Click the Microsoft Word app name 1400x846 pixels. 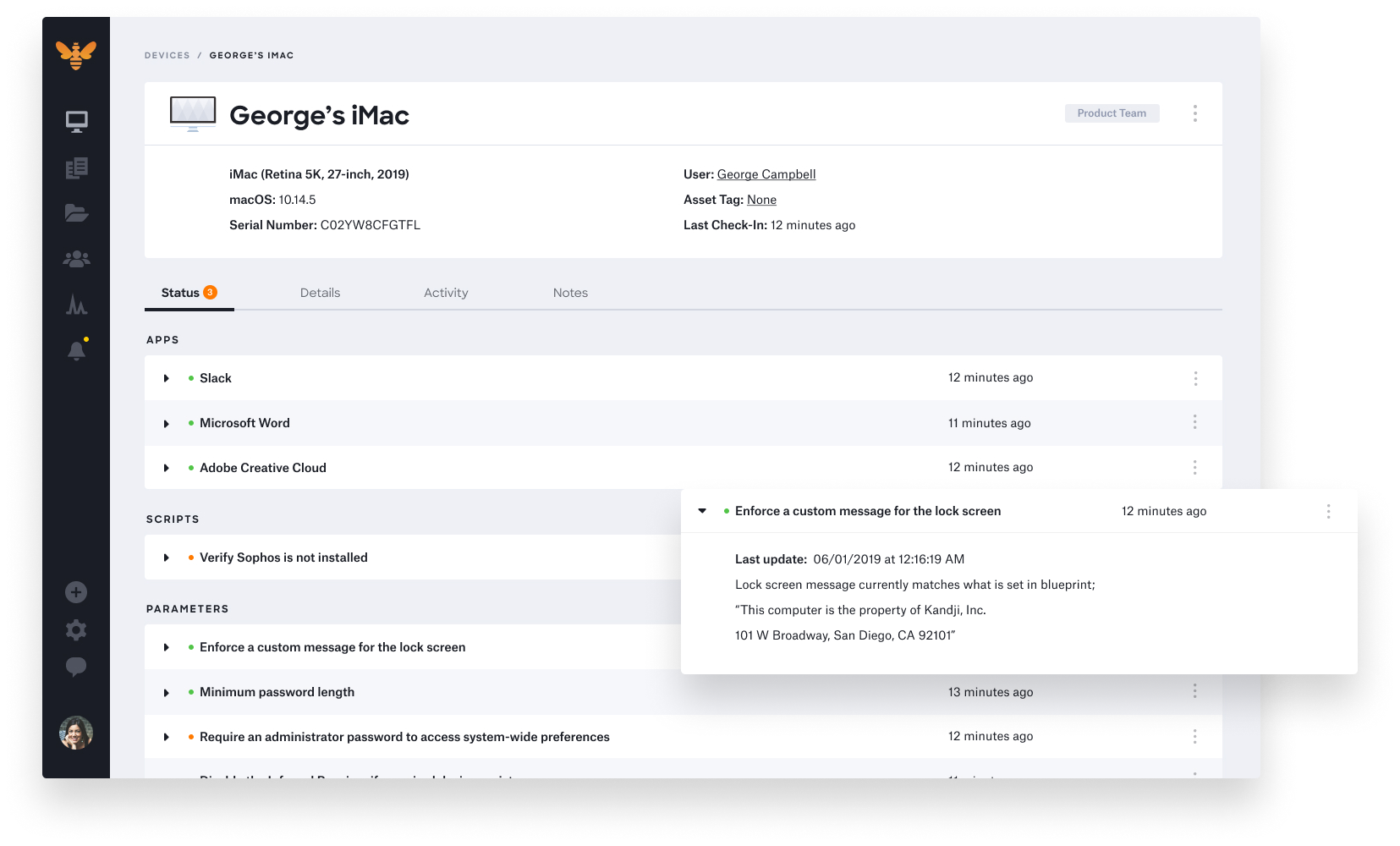tap(244, 423)
